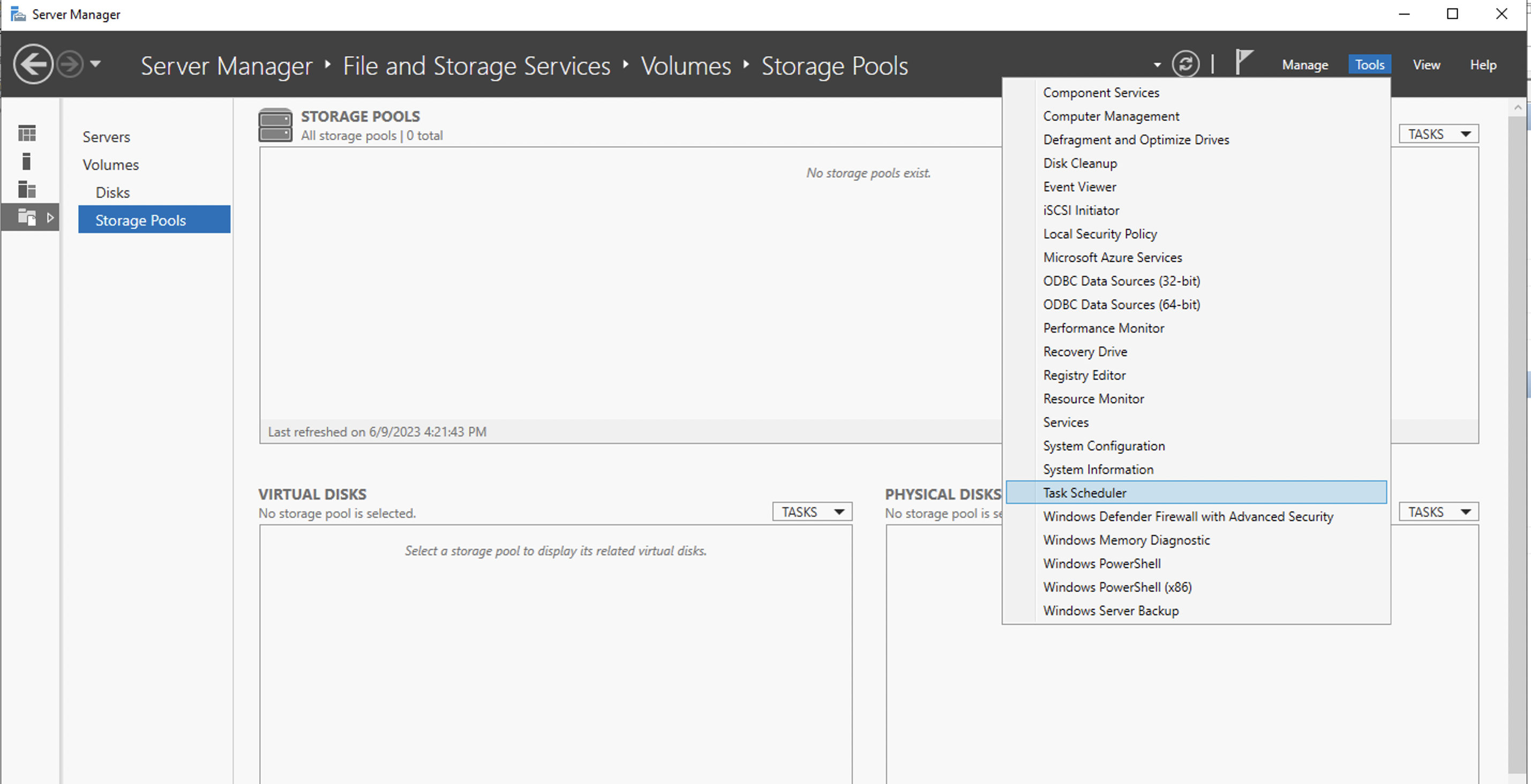Click the back navigation arrow icon

pyautogui.click(x=33, y=64)
